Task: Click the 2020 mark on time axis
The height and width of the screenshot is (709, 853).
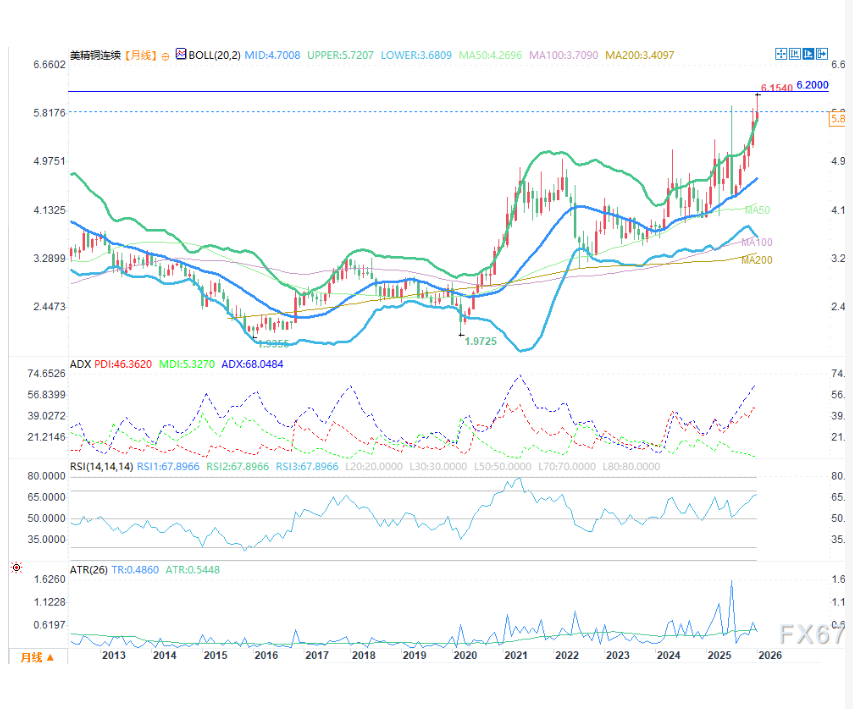Action: tap(464, 655)
